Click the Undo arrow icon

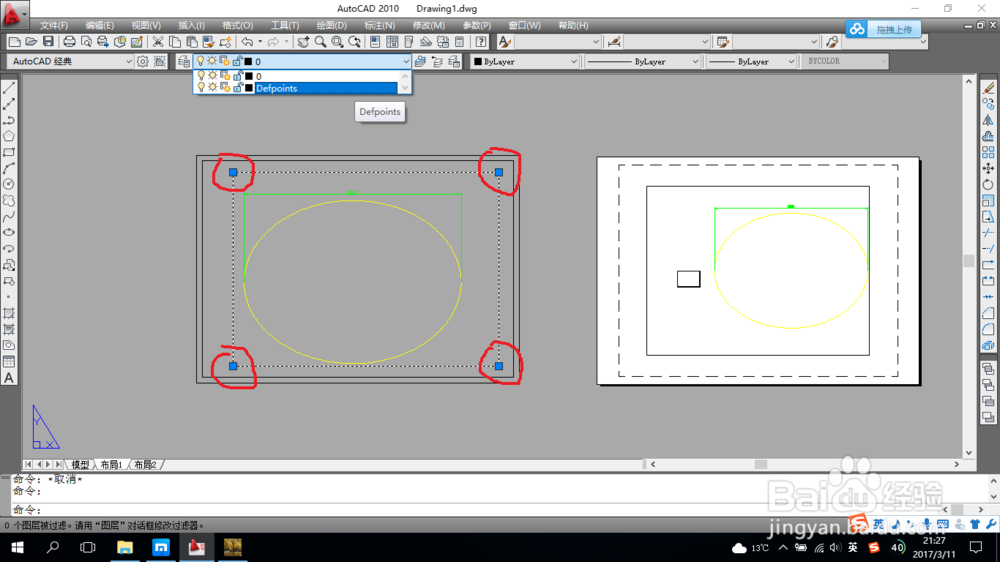pos(247,42)
